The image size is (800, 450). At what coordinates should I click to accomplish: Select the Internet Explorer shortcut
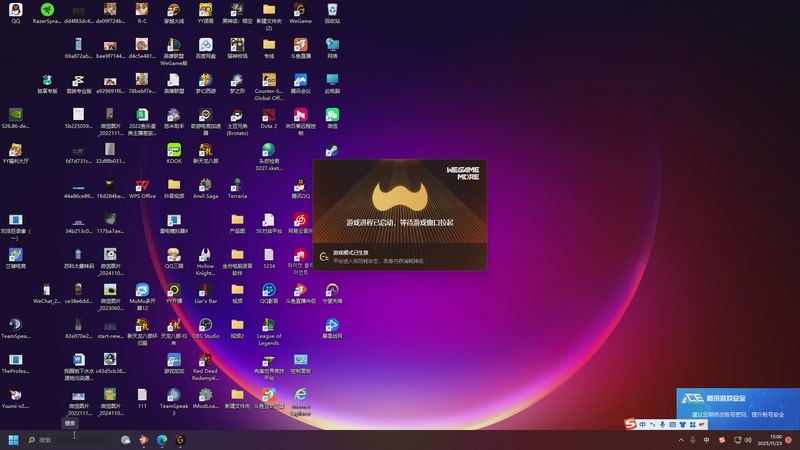click(301, 402)
